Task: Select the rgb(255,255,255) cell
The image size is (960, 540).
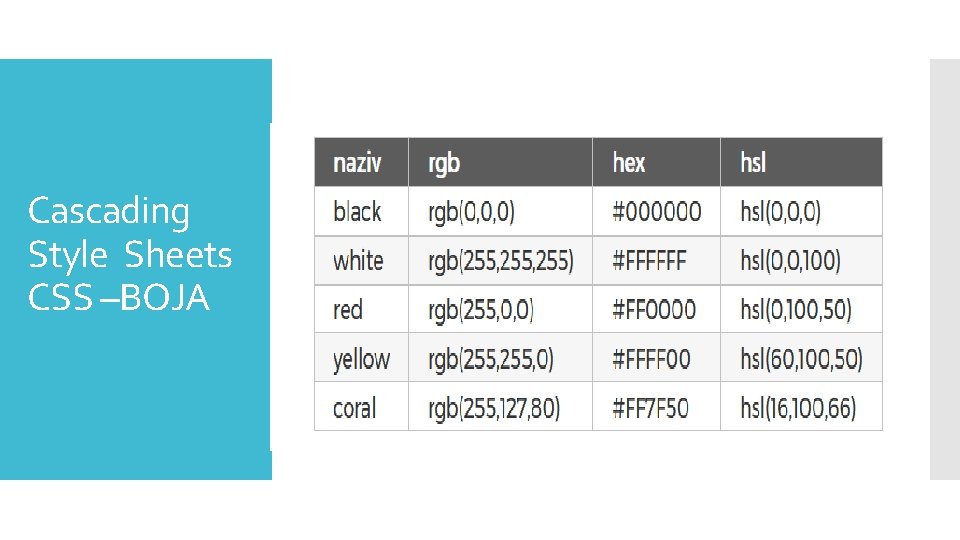Action: [x=501, y=261]
